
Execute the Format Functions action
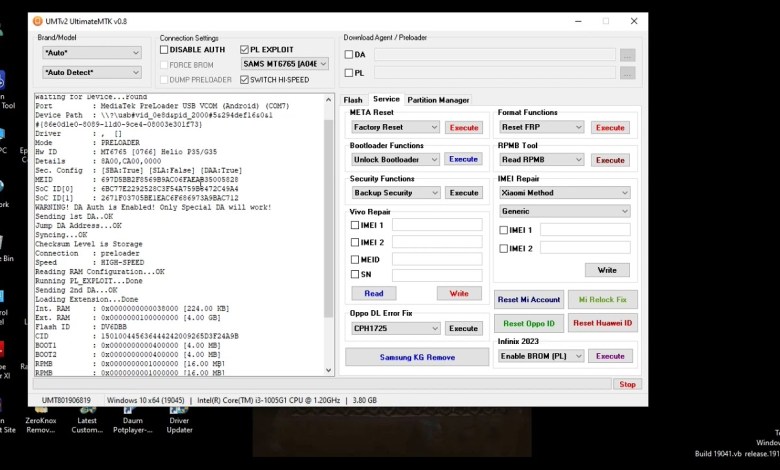click(x=610, y=127)
